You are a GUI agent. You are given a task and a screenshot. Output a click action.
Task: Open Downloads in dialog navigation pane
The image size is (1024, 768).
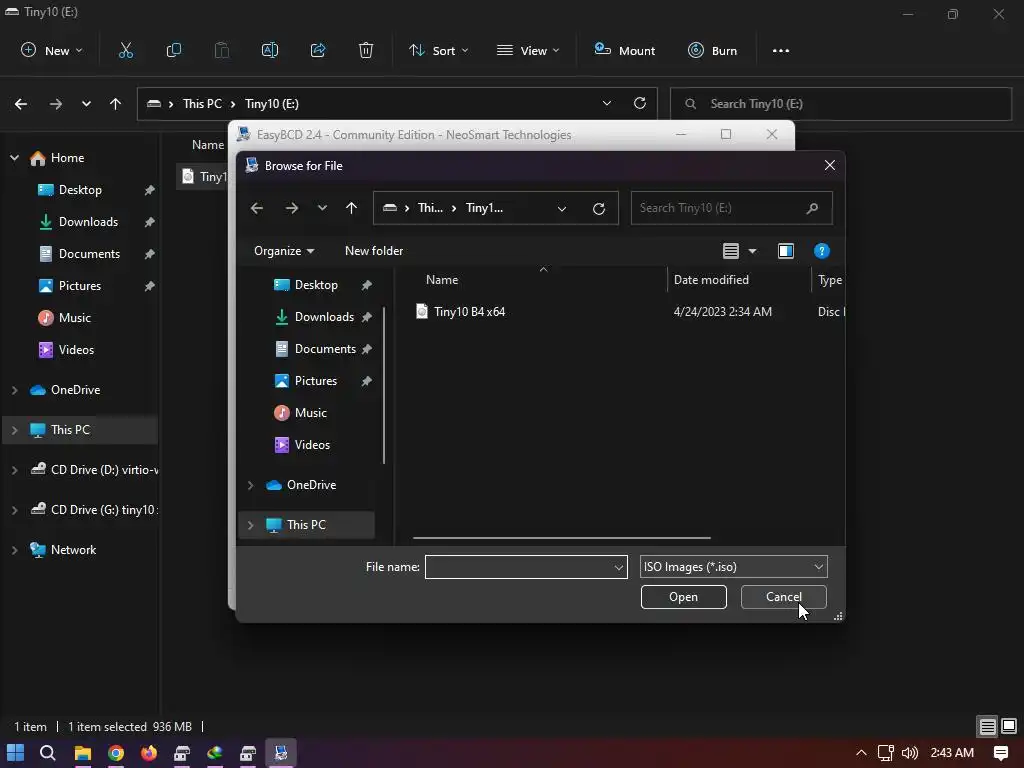coord(324,317)
